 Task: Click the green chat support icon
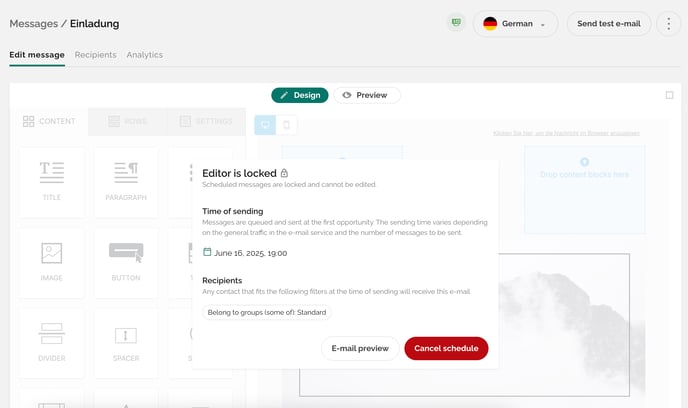[x=456, y=23]
